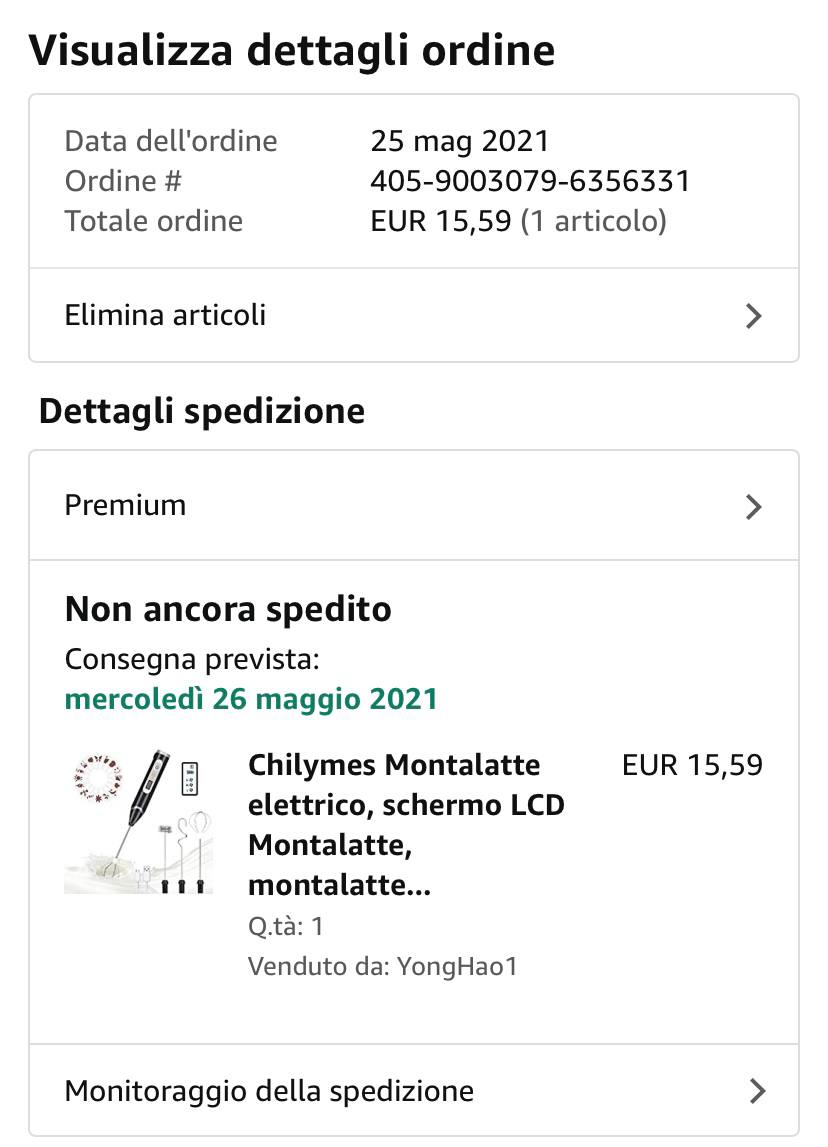Tap the order total EUR 15,59

point(441,221)
